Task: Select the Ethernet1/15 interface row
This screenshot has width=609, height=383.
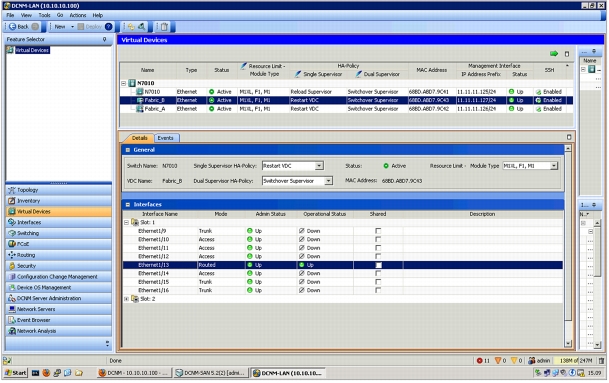Action: click(343, 282)
